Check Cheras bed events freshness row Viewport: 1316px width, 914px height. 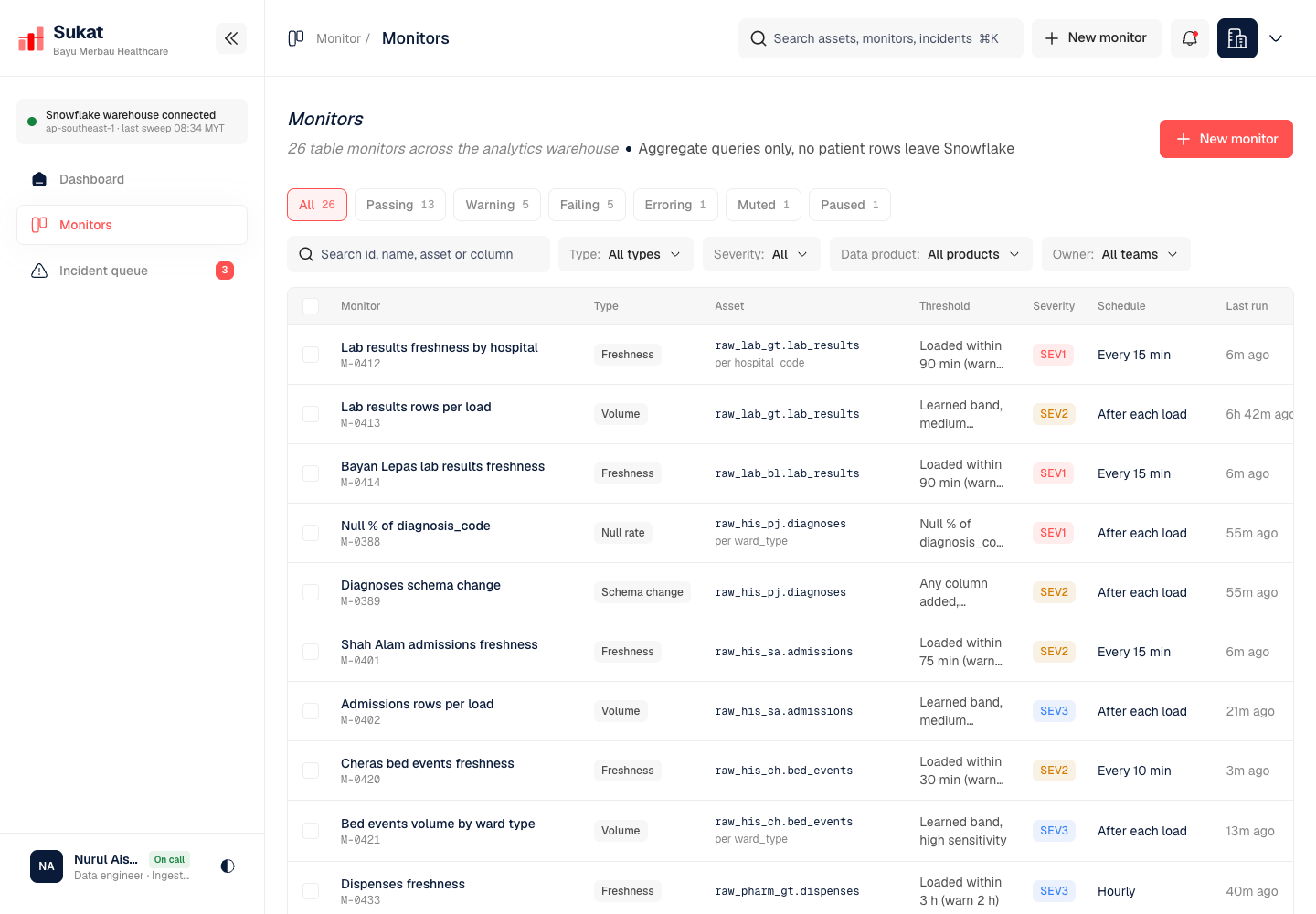311,771
